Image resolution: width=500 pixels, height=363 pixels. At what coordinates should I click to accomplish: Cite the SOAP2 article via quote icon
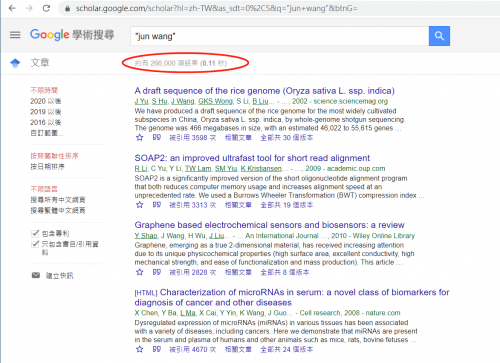click(157, 205)
